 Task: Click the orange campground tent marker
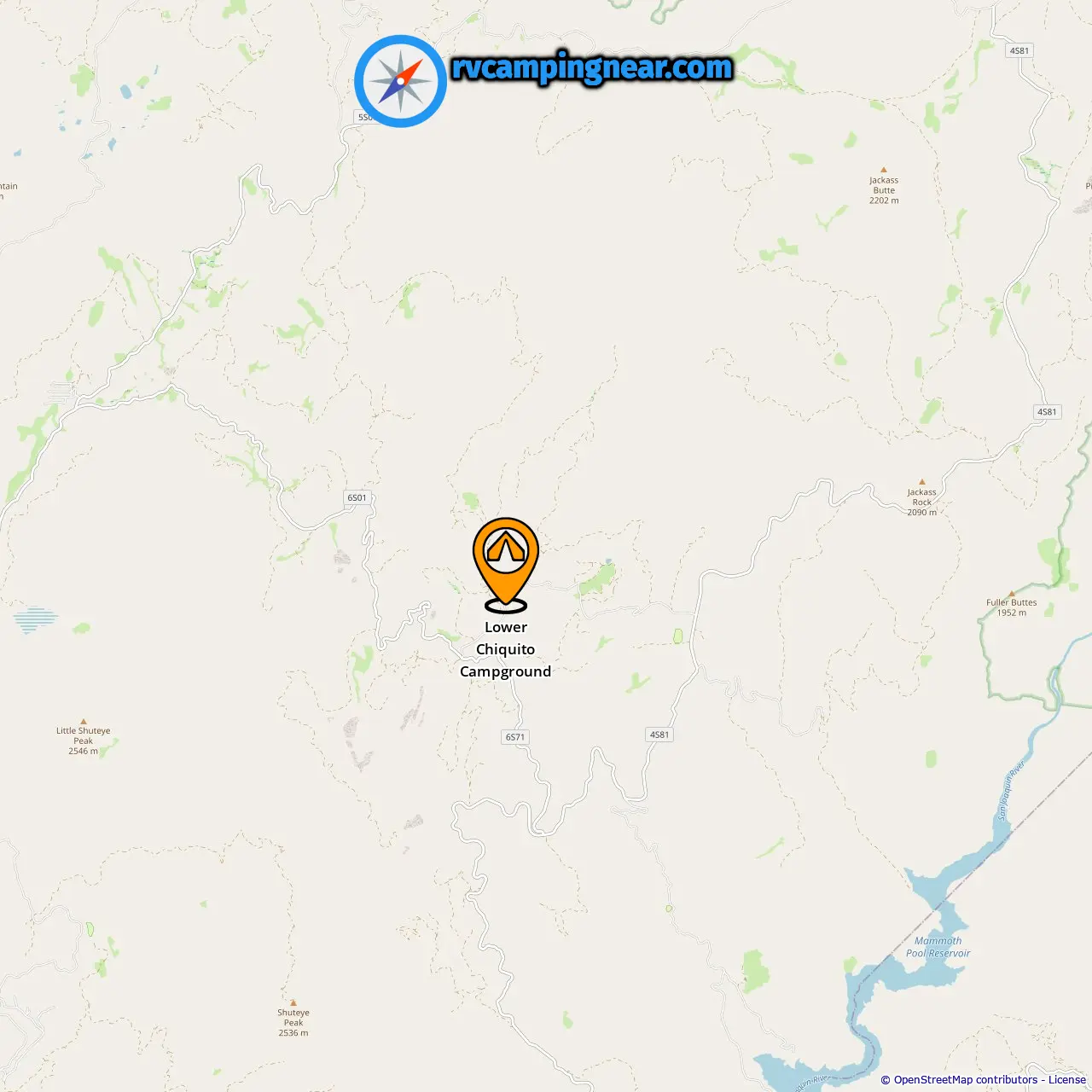[x=506, y=565]
